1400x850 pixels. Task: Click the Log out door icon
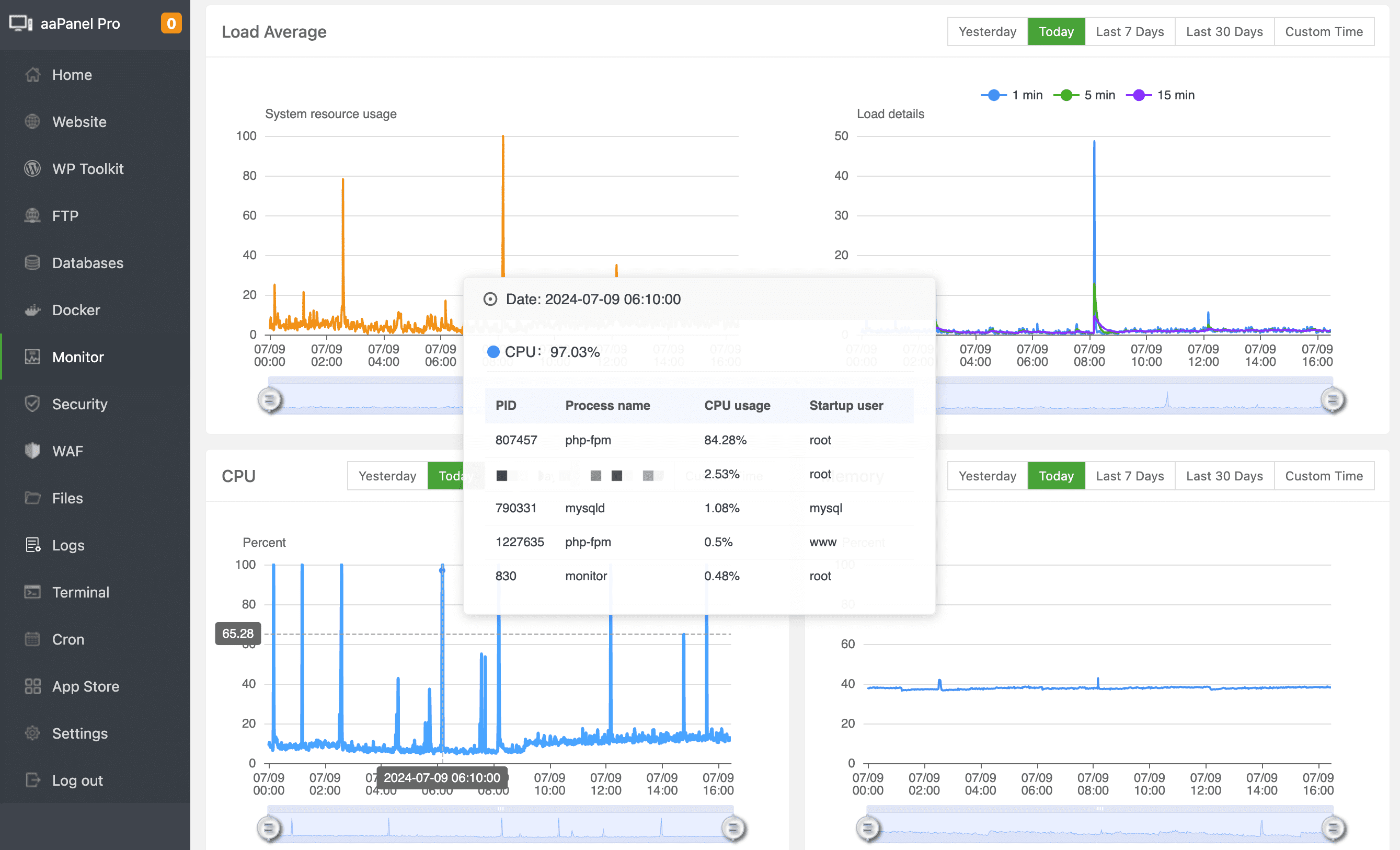point(32,780)
